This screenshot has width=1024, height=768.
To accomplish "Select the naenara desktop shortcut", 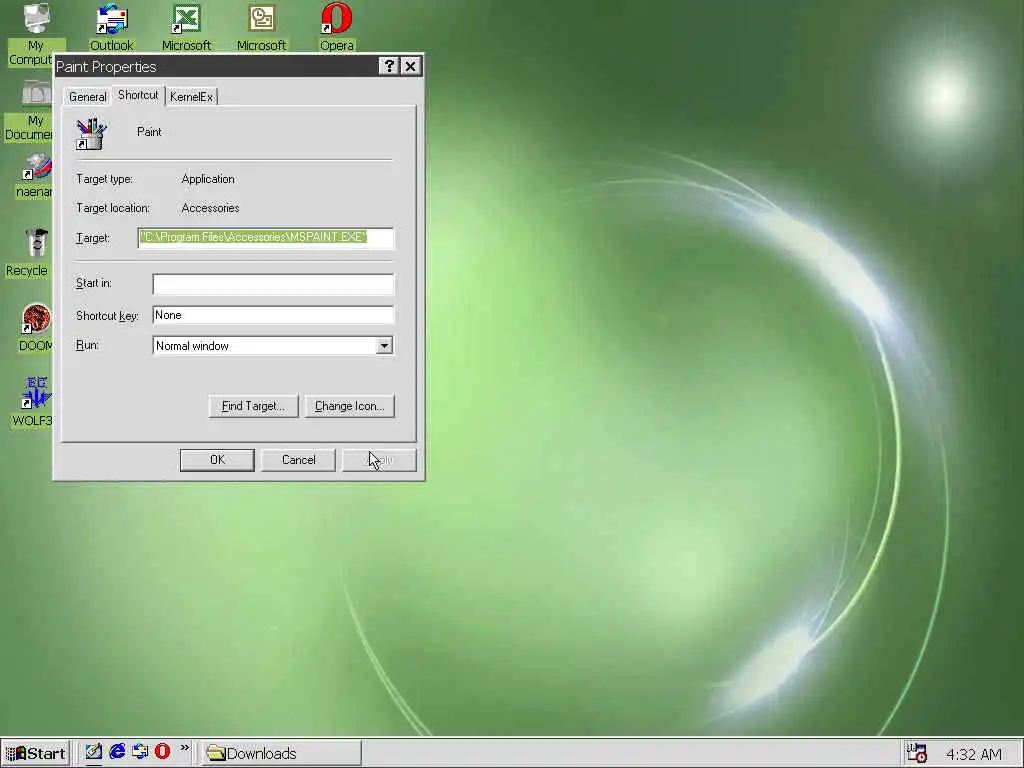I will (x=34, y=176).
